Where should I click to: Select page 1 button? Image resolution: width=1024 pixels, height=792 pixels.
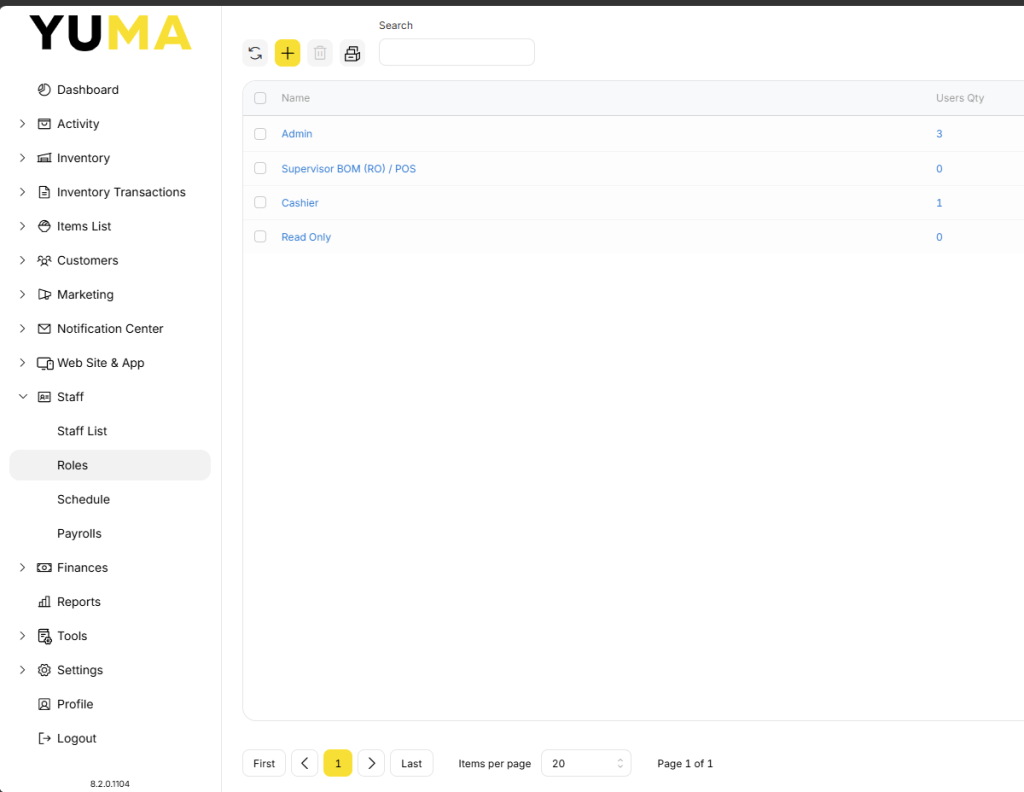pyautogui.click(x=338, y=763)
